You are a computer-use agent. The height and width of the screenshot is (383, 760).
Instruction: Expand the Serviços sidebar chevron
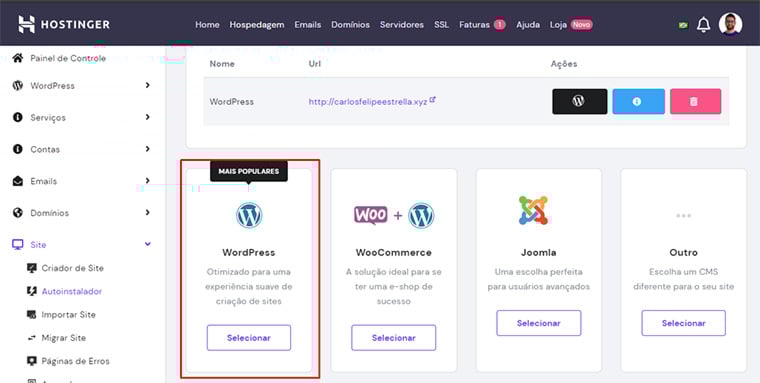pos(147,117)
